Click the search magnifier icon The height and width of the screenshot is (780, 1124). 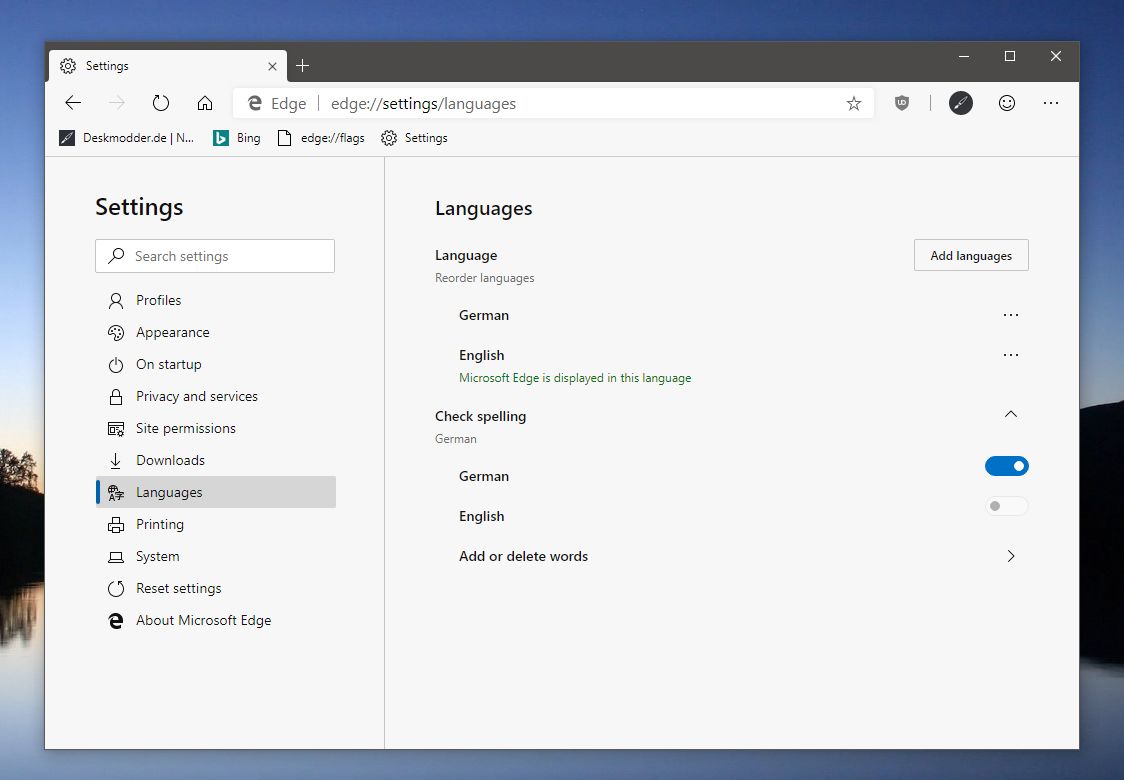point(116,256)
